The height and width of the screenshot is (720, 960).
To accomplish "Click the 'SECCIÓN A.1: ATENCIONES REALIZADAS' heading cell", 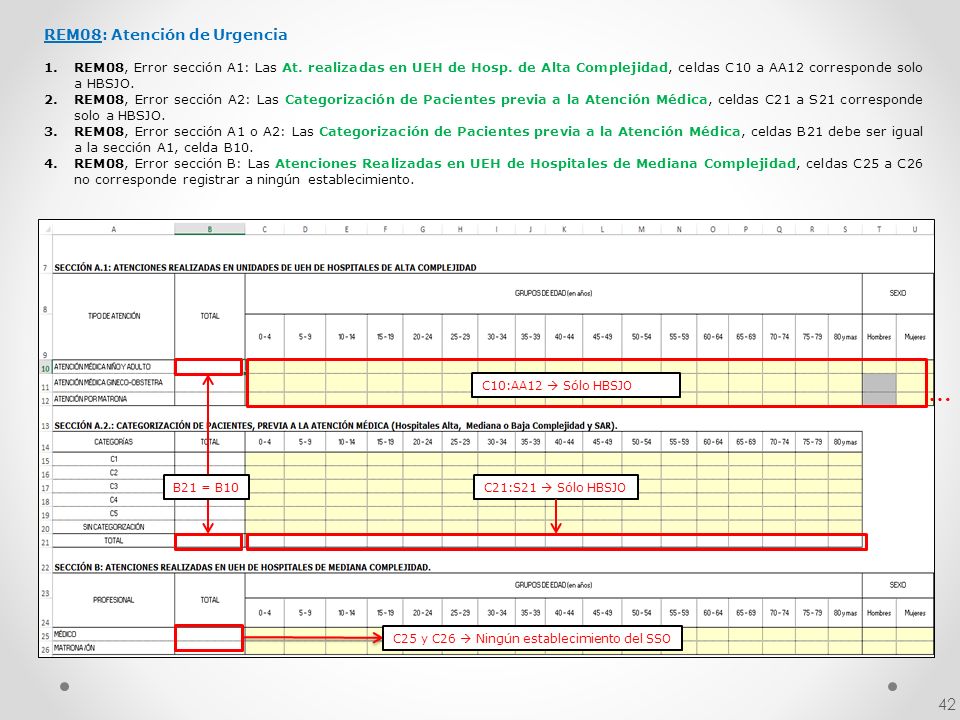I will point(265,268).
